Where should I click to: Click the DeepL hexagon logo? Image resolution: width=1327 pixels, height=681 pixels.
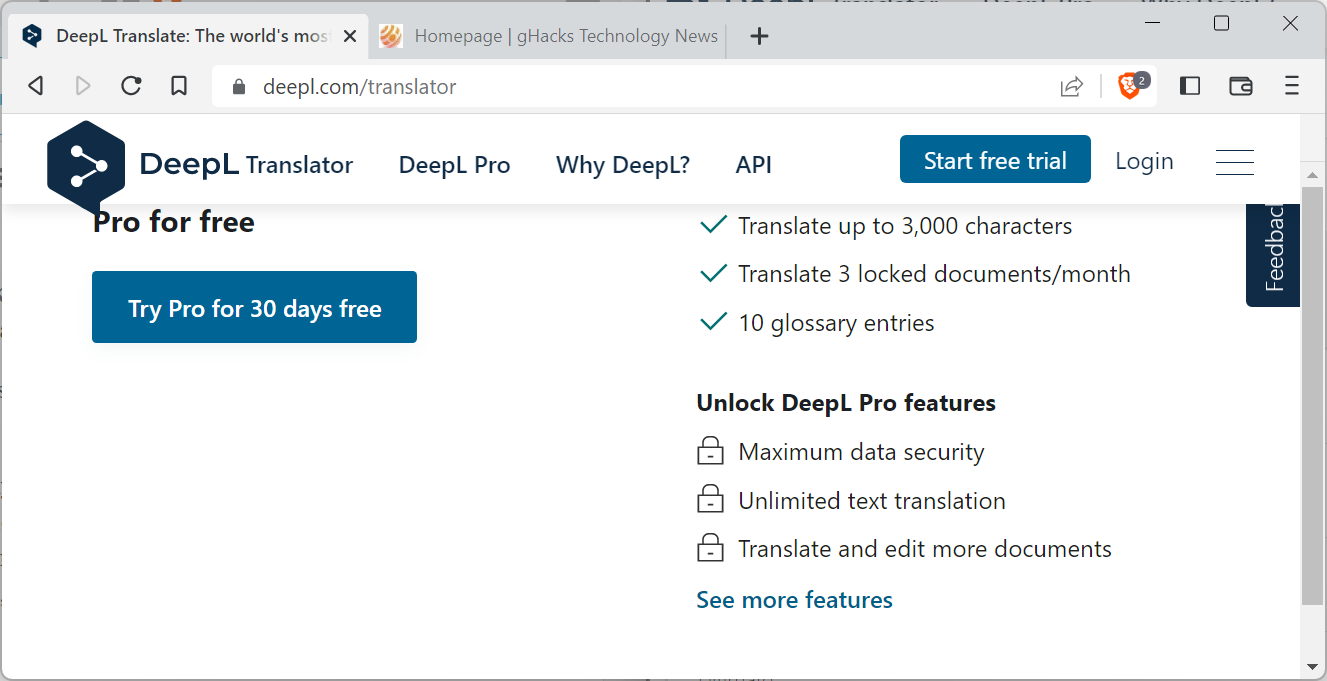pyautogui.click(x=86, y=165)
